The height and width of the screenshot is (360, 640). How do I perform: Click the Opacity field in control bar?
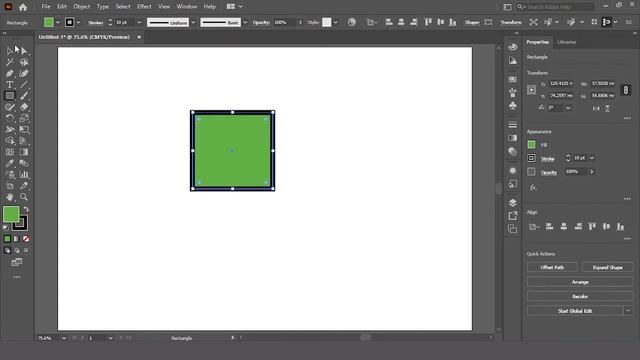click(284, 22)
